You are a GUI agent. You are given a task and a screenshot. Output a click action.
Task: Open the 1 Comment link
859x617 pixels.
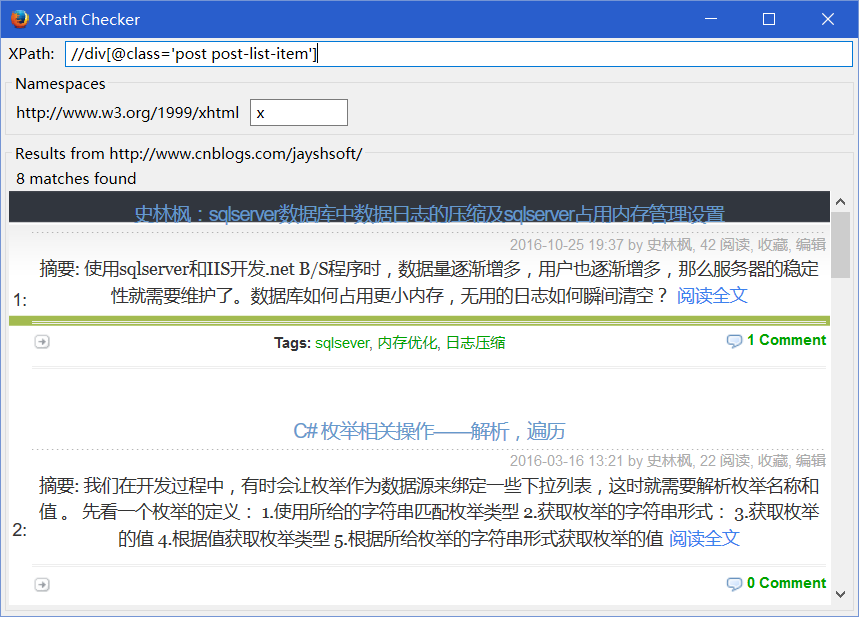click(786, 340)
